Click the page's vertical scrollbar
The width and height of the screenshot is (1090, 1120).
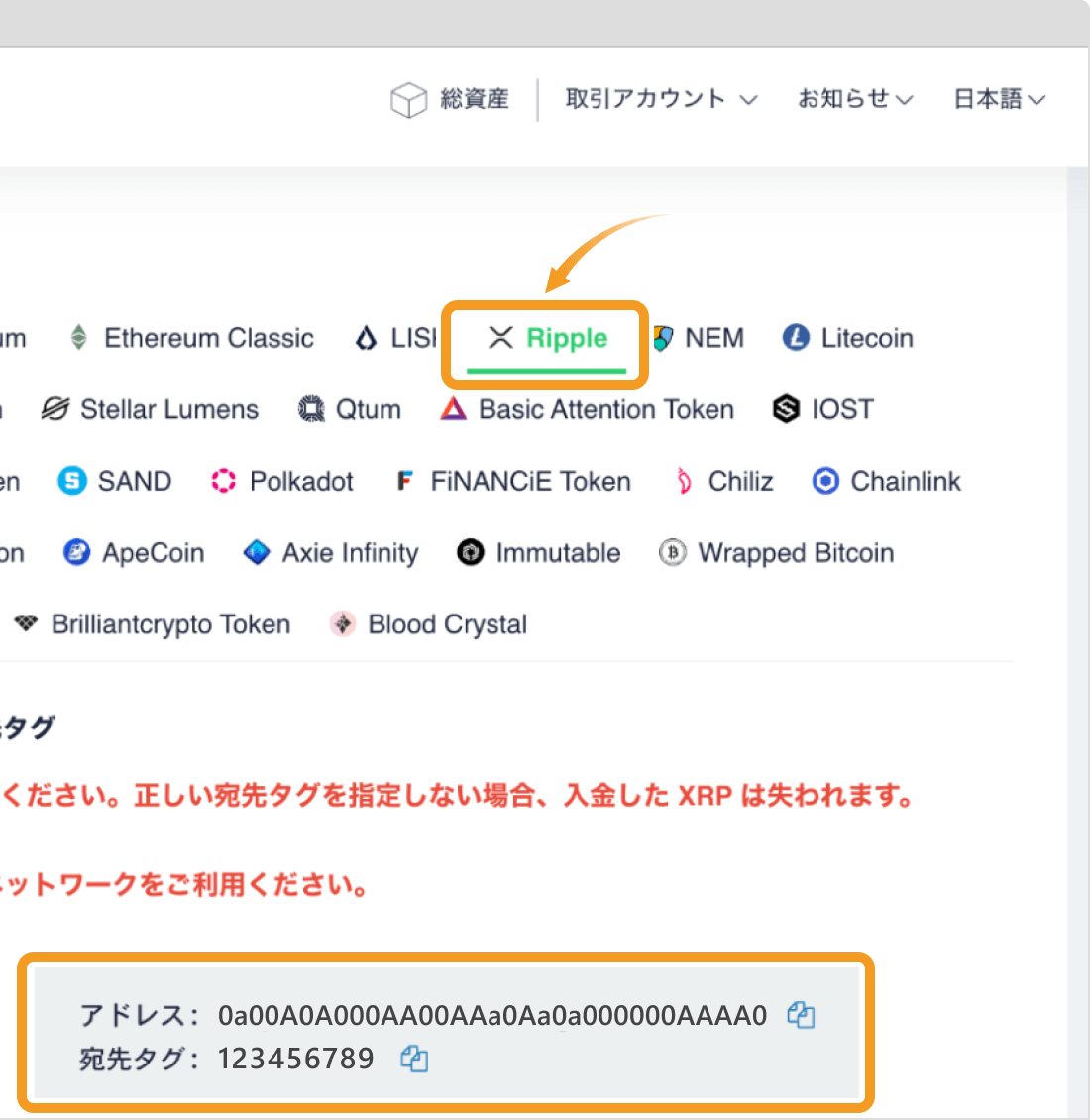[1077, 643]
